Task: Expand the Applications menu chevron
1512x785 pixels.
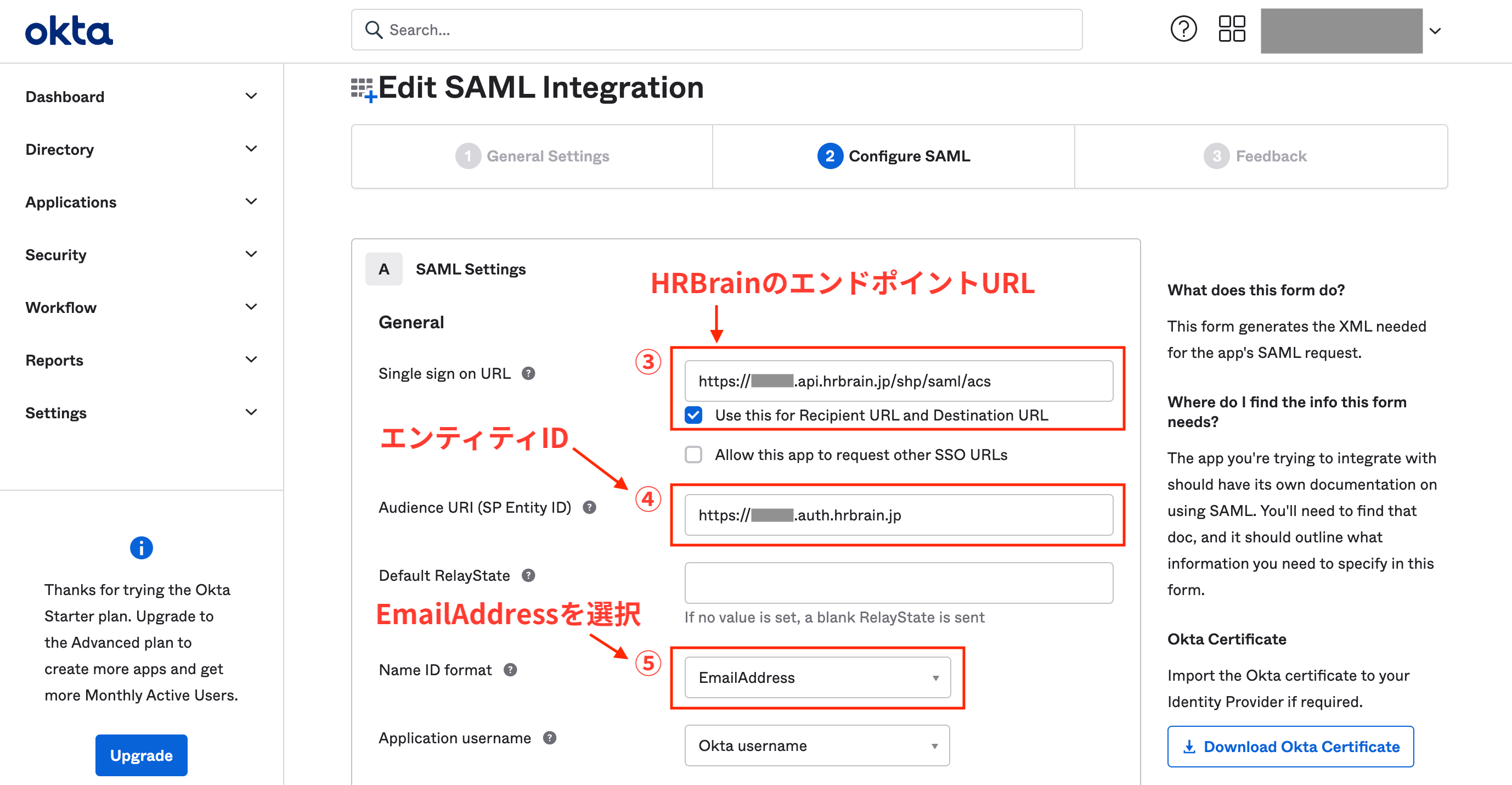Action: [x=251, y=202]
